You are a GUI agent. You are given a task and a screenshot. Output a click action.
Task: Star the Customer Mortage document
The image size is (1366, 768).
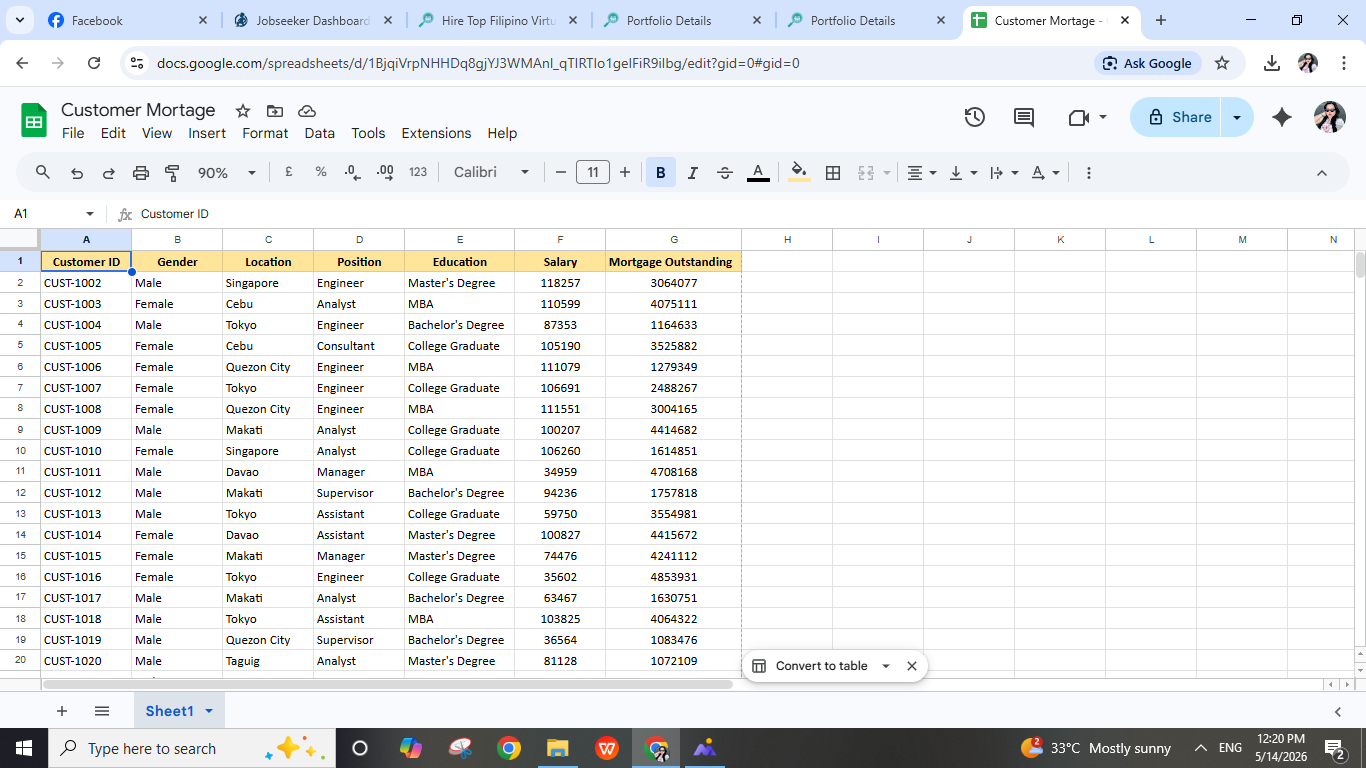pos(243,111)
